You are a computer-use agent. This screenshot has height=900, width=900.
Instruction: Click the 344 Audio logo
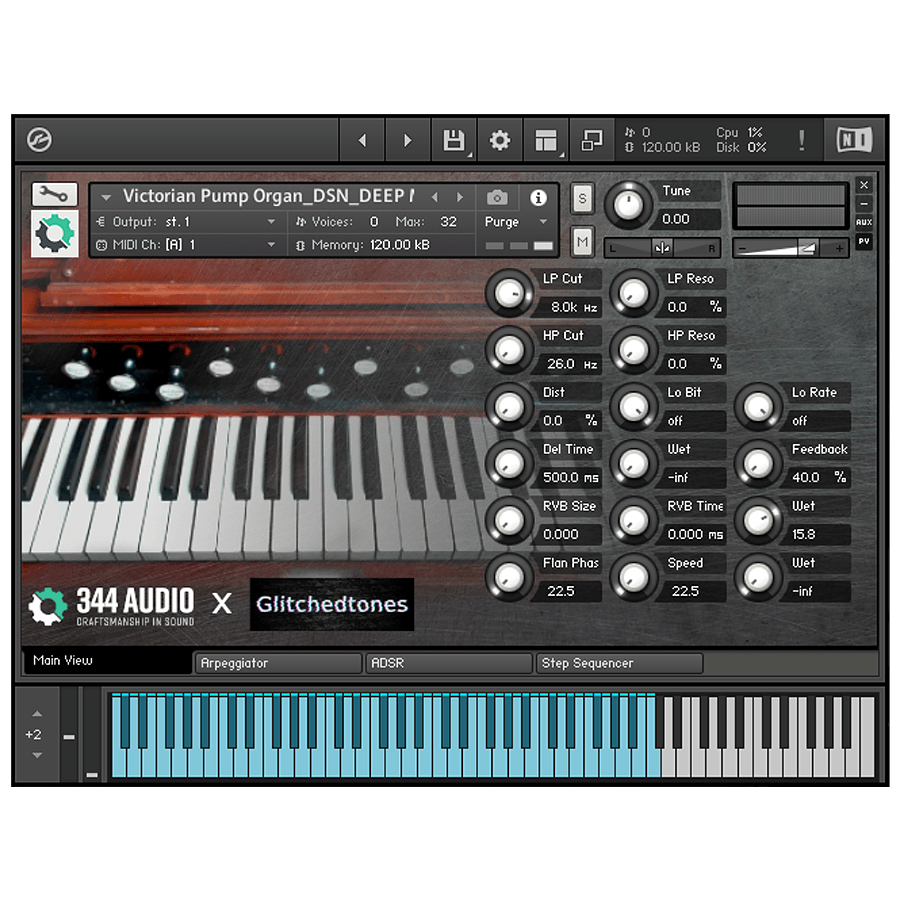tap(112, 606)
